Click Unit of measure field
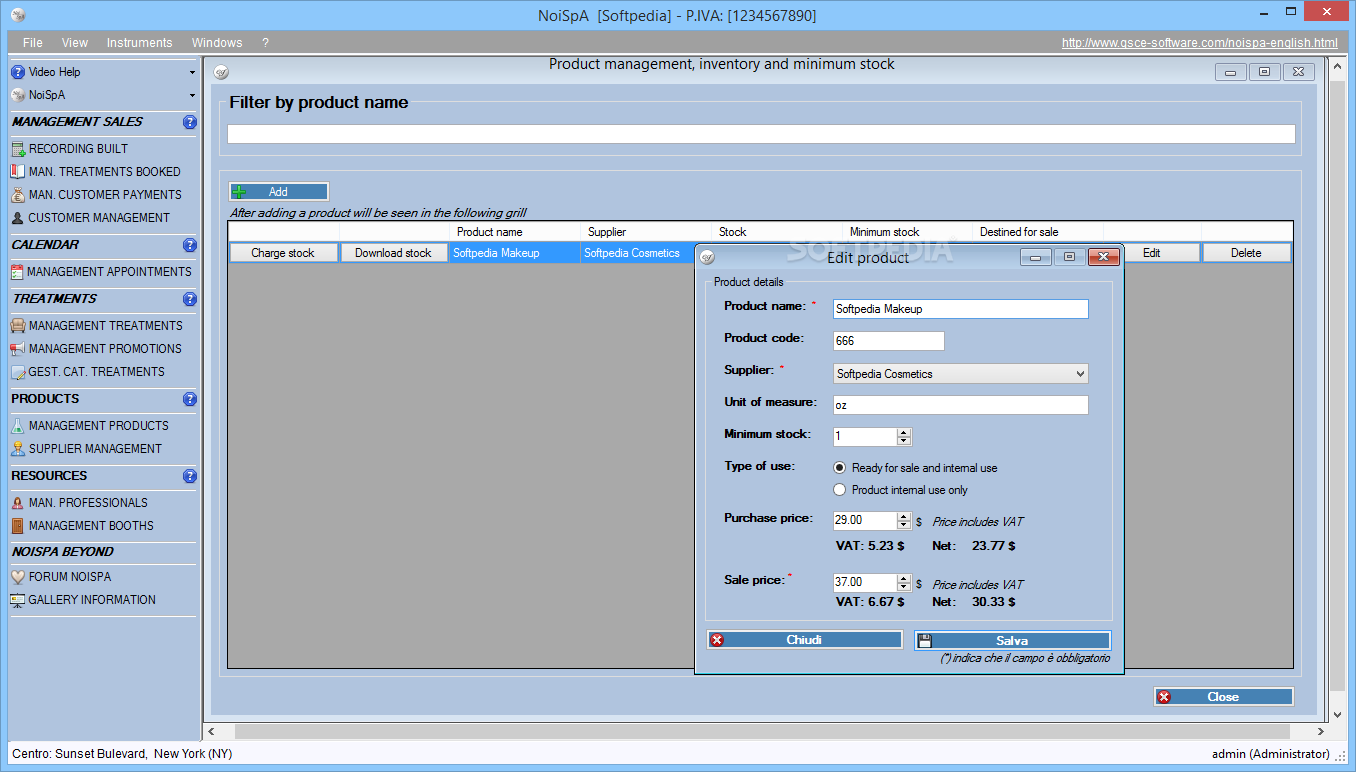The width and height of the screenshot is (1356, 772). [960, 405]
